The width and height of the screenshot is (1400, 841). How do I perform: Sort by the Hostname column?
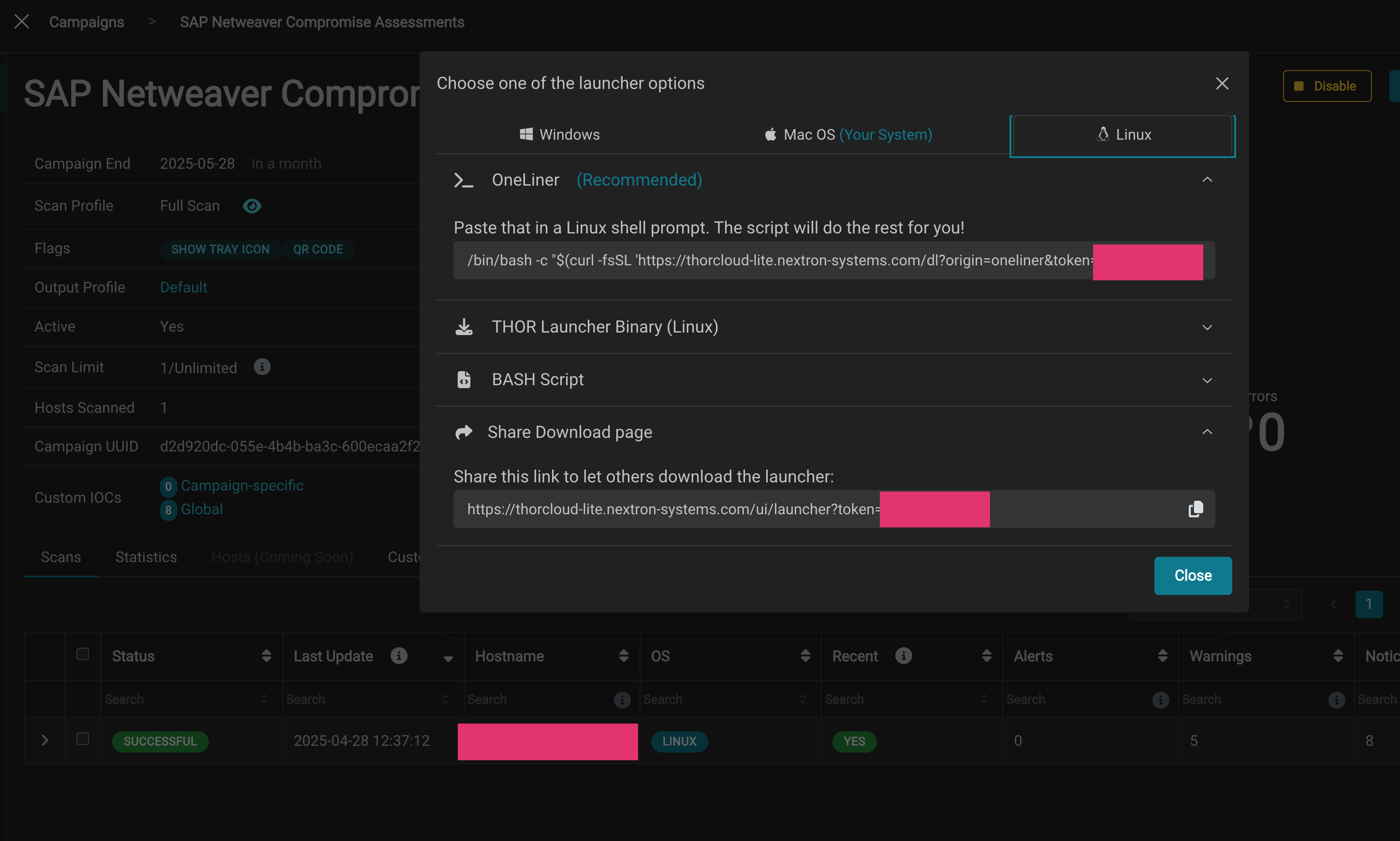tap(624, 656)
